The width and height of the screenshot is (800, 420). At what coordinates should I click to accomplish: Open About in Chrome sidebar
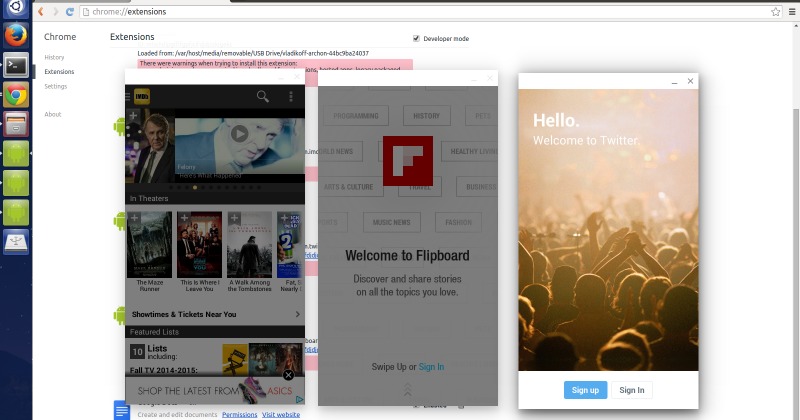(53, 114)
